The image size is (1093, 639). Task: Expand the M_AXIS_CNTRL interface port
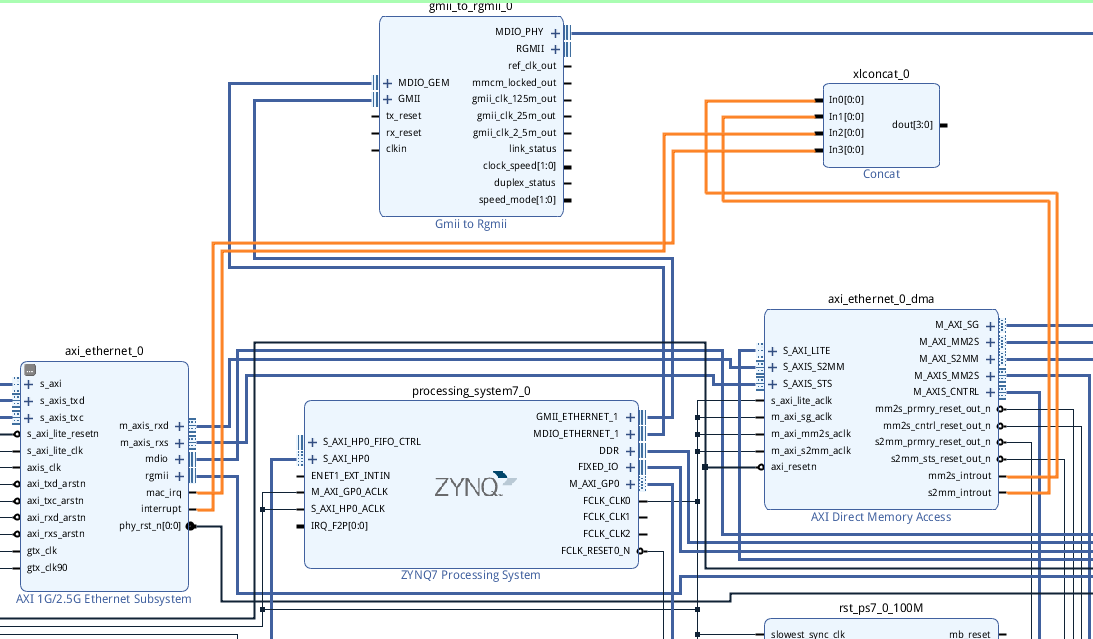click(x=990, y=392)
